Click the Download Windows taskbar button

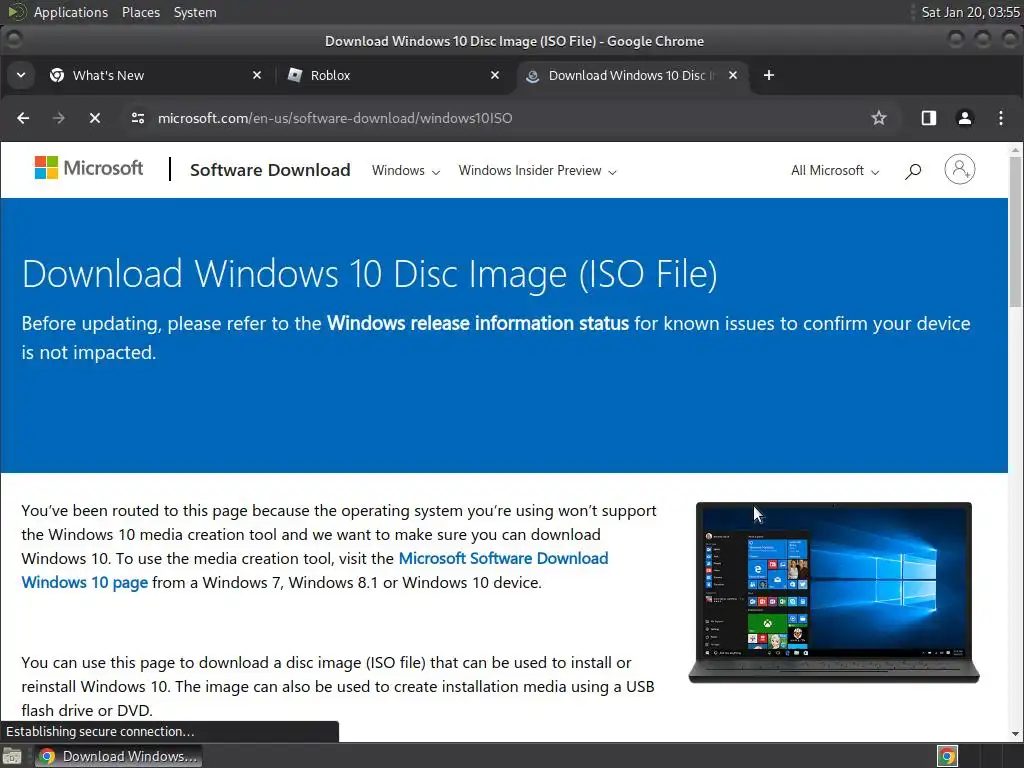tap(118, 756)
